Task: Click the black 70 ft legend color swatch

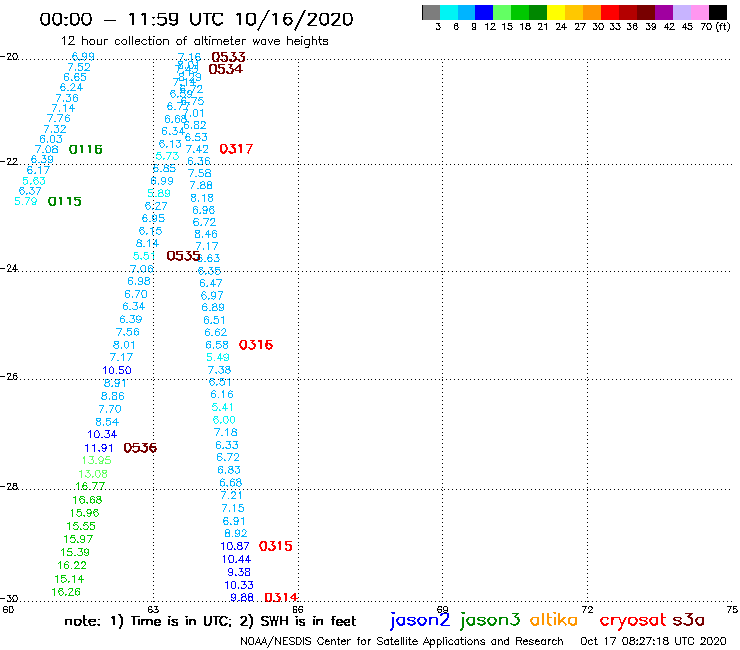Action: [x=718, y=12]
